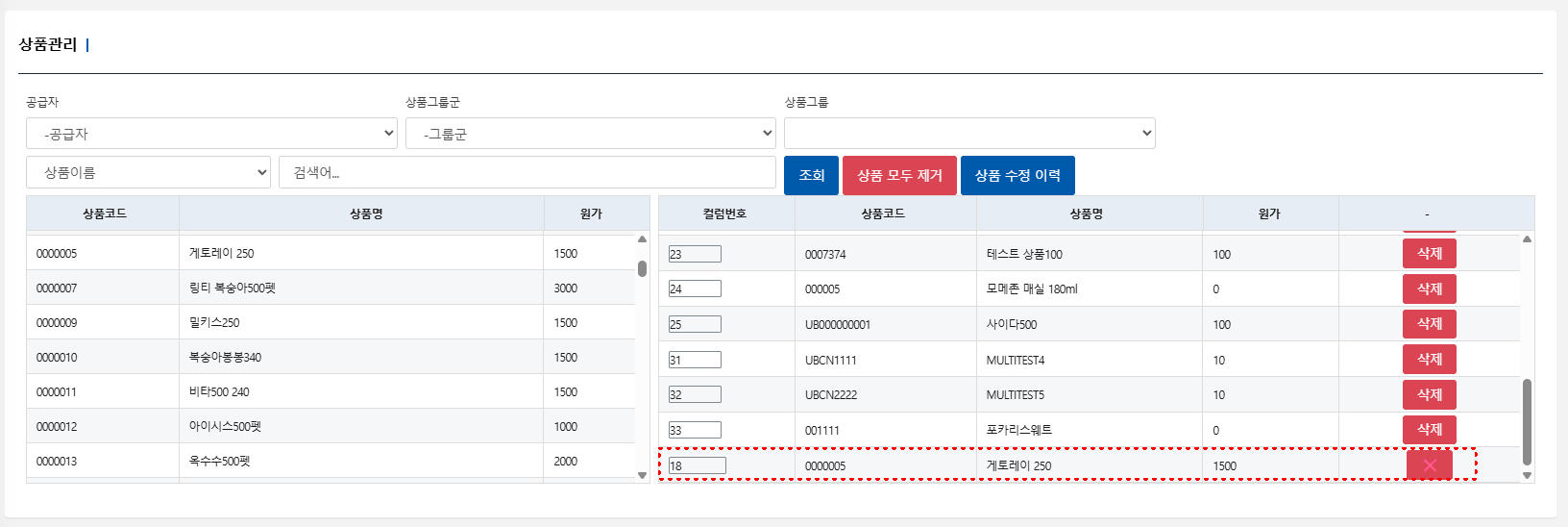Click the 조회 search button
Image resolution: width=1568 pixels, height=527 pixels.
(x=811, y=175)
